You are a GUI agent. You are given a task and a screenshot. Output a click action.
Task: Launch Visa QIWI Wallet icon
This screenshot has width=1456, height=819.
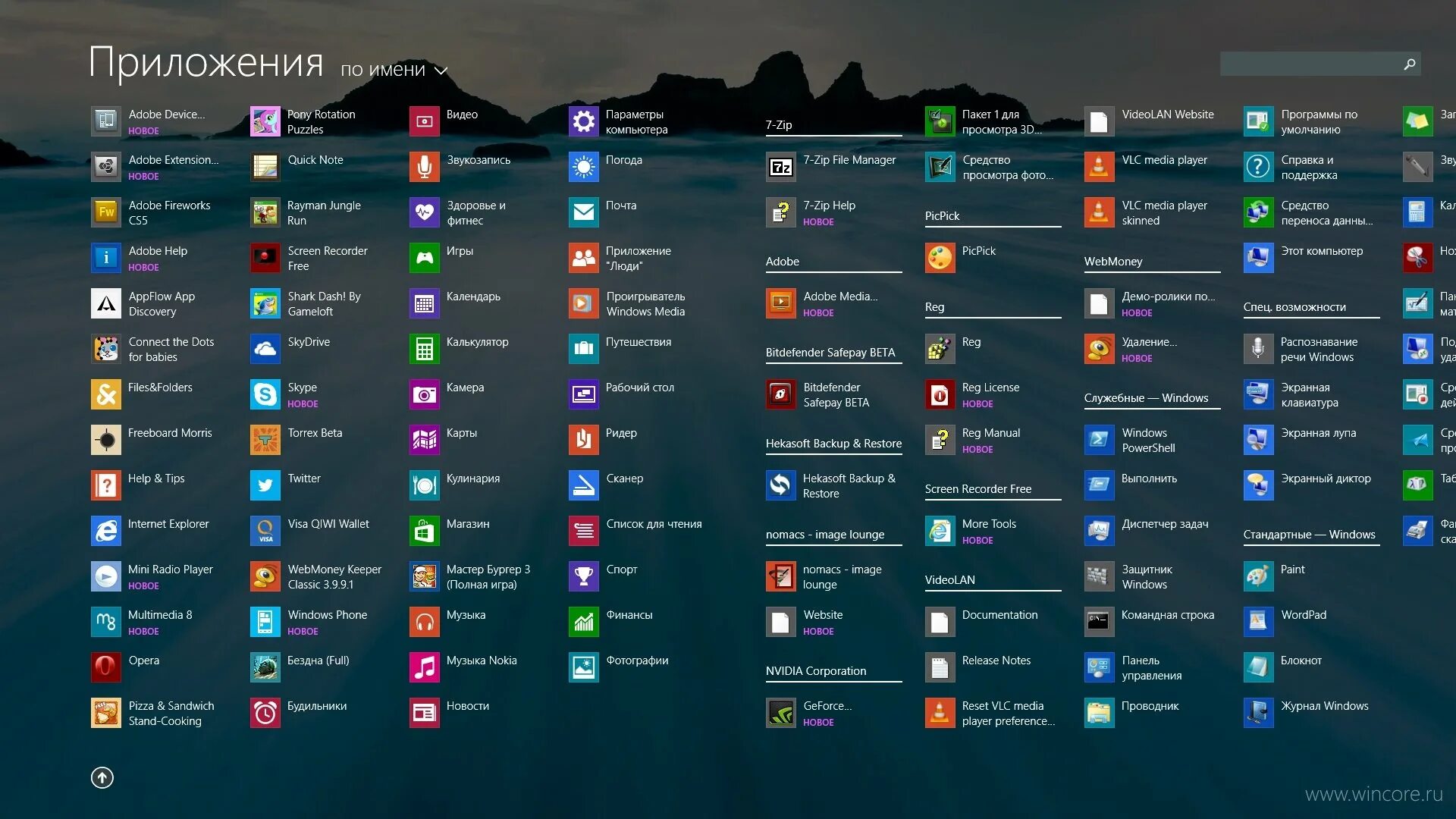click(x=265, y=531)
